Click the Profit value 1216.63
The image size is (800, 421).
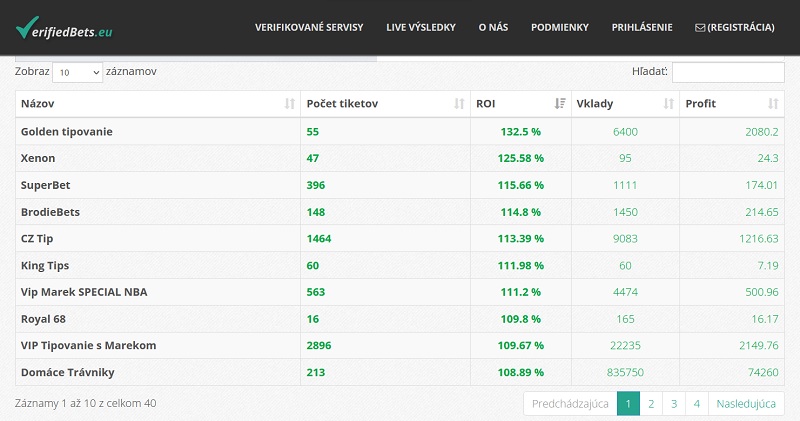click(759, 239)
